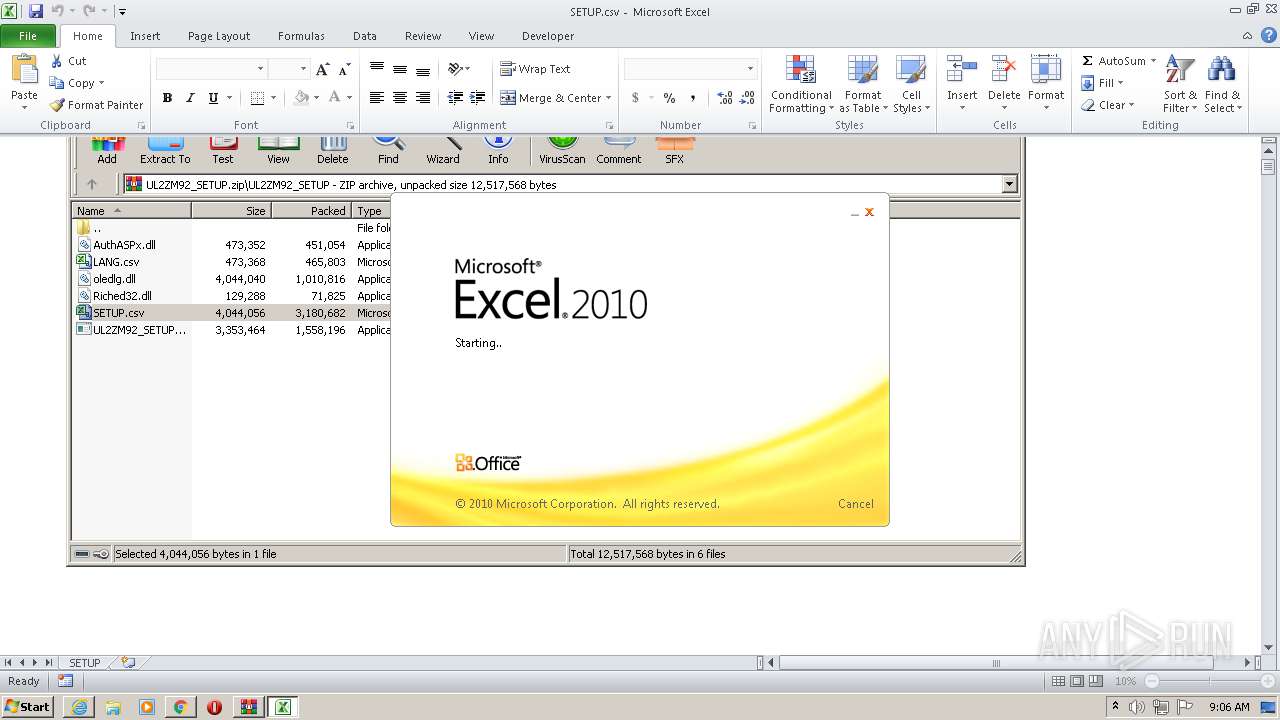This screenshot has width=1280, height=720.
Task: Switch to the Data tab
Action: pos(365,36)
